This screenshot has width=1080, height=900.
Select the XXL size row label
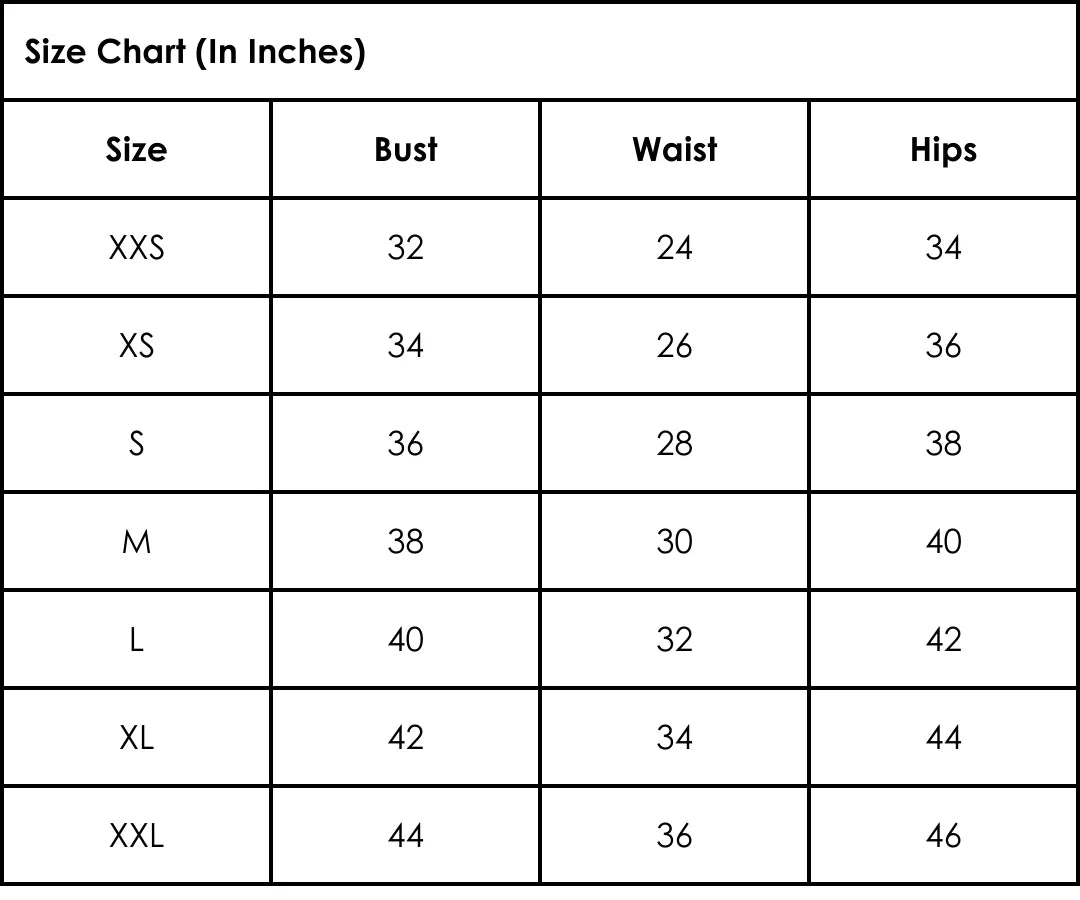pyautogui.click(x=136, y=835)
